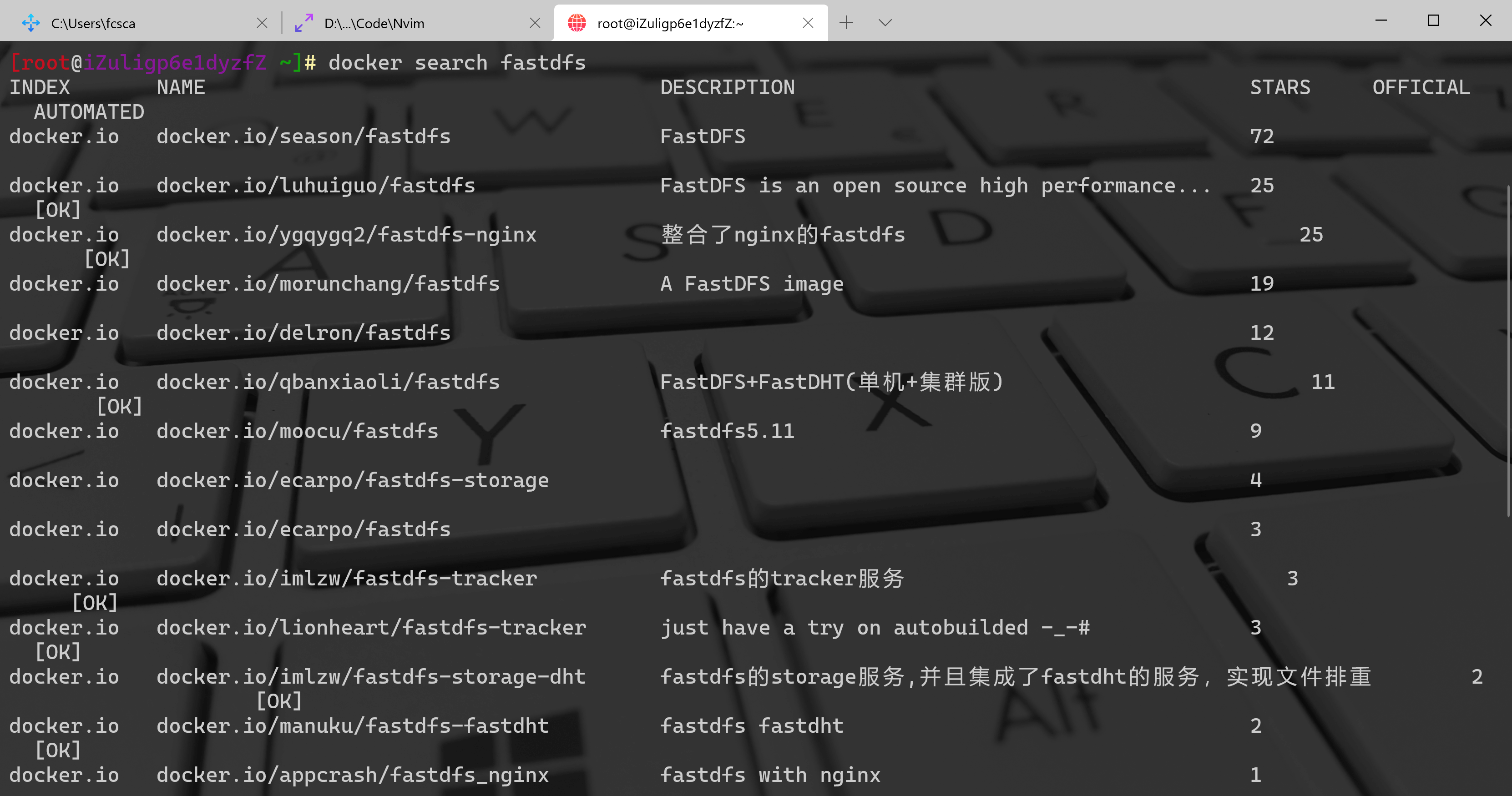Open a new terminal tab
This screenshot has height=796, width=1512.
(x=846, y=23)
